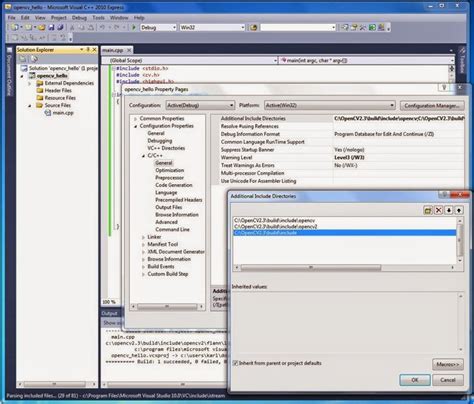Click the Show All Files icon in Solution Explorer
Image resolution: width=474 pixels, height=404 pixels.
point(34,59)
